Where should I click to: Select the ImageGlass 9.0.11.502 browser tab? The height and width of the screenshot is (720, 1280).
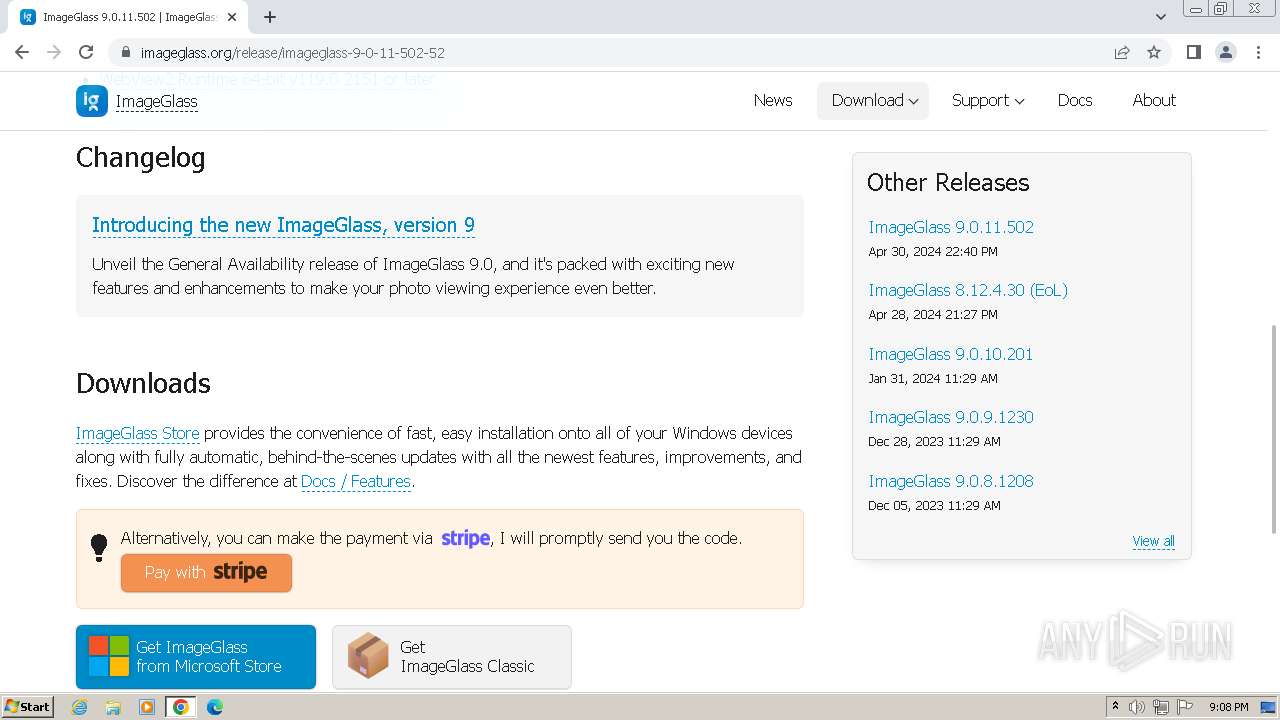point(130,17)
